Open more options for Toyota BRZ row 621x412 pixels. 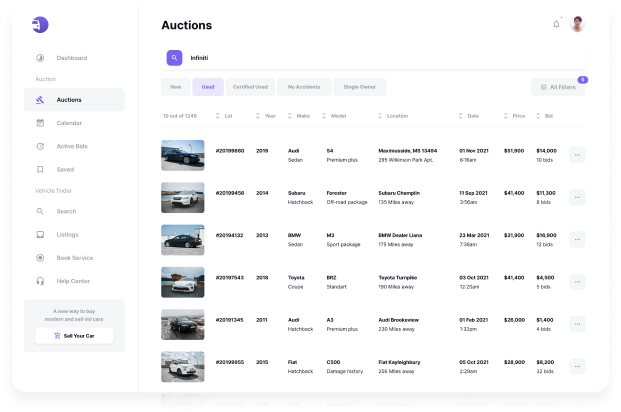tap(577, 282)
